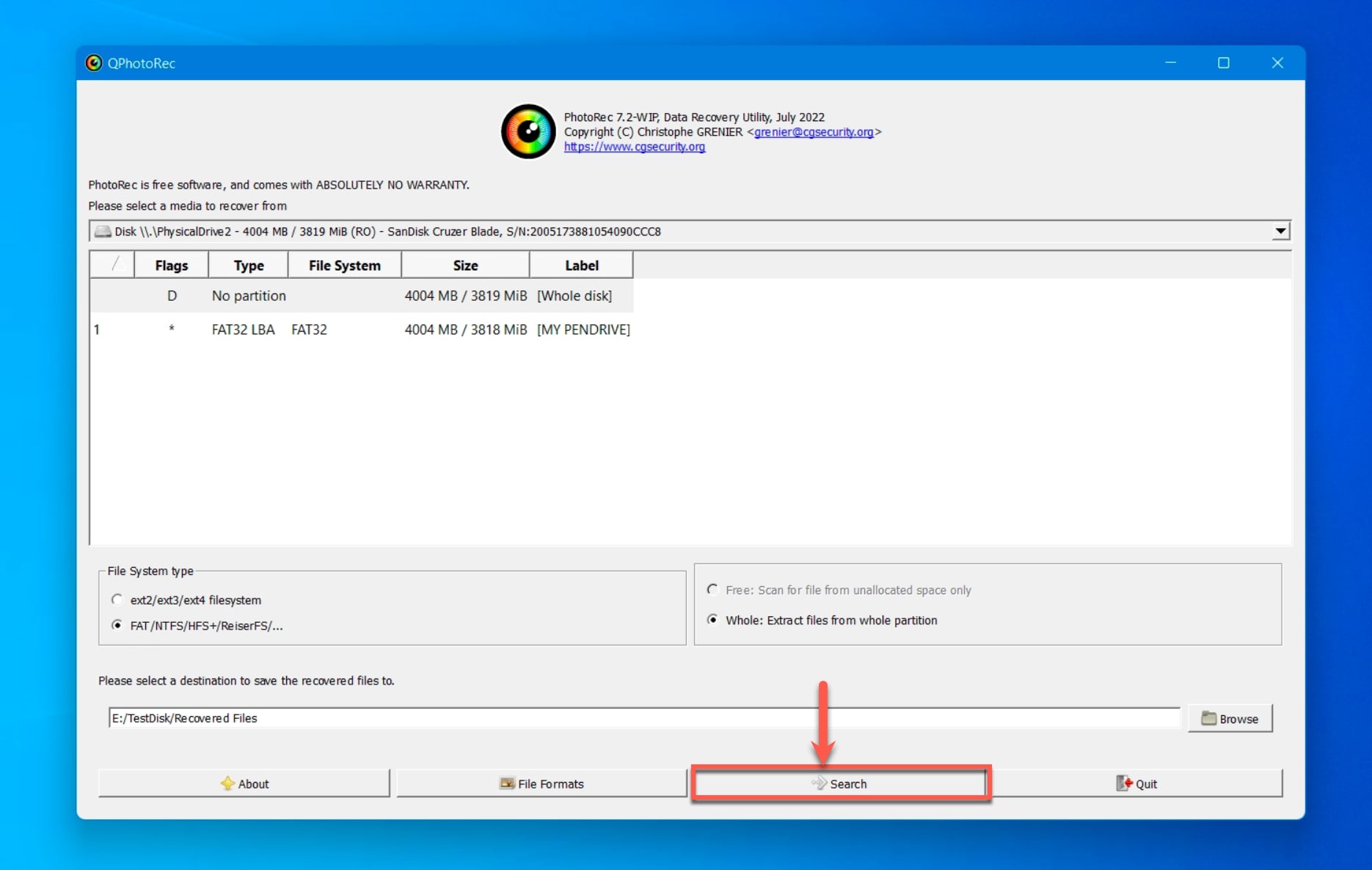The image size is (1372, 870).
Task: Click the picture icon on File Formats button
Action: coord(507,783)
